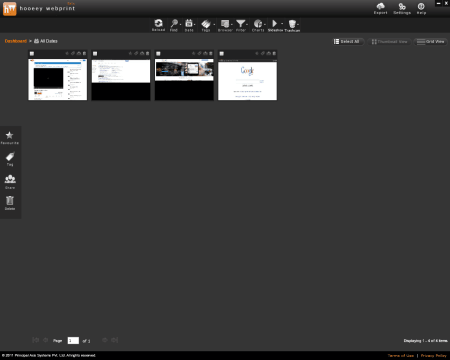
Task: Tick the checkbox on the Google page card
Action: point(222,53)
